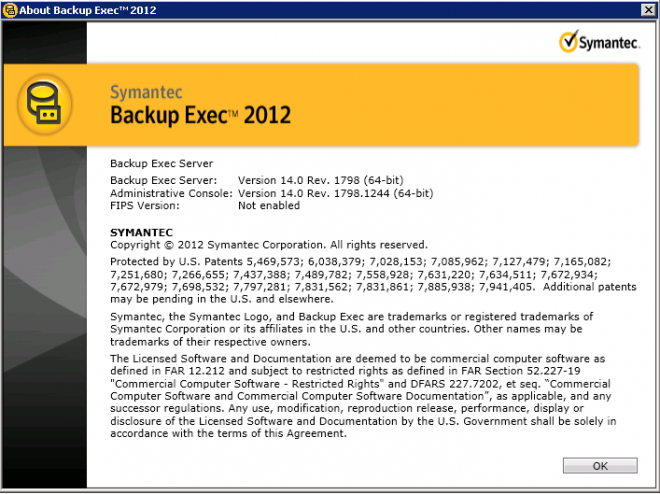
Task: Click the 'Protected by U.S. Patents' line
Action: click(360, 262)
